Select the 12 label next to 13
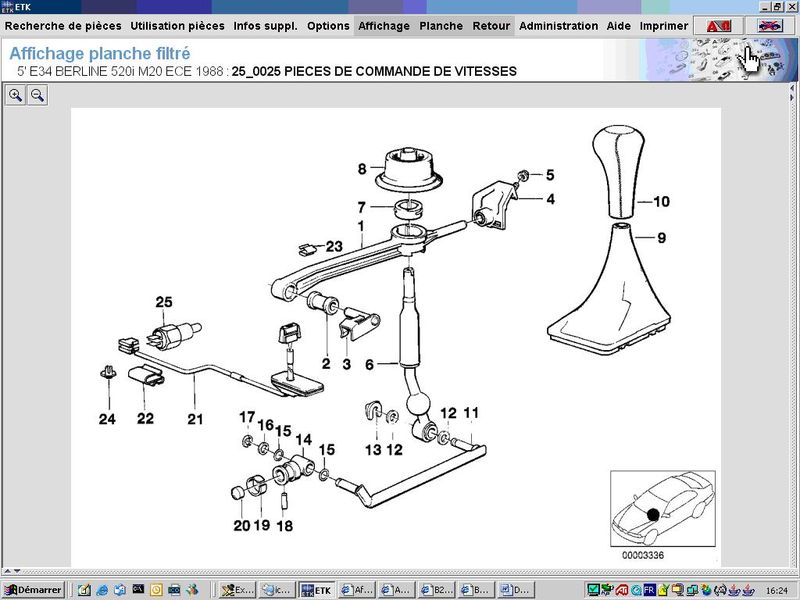 (394, 449)
